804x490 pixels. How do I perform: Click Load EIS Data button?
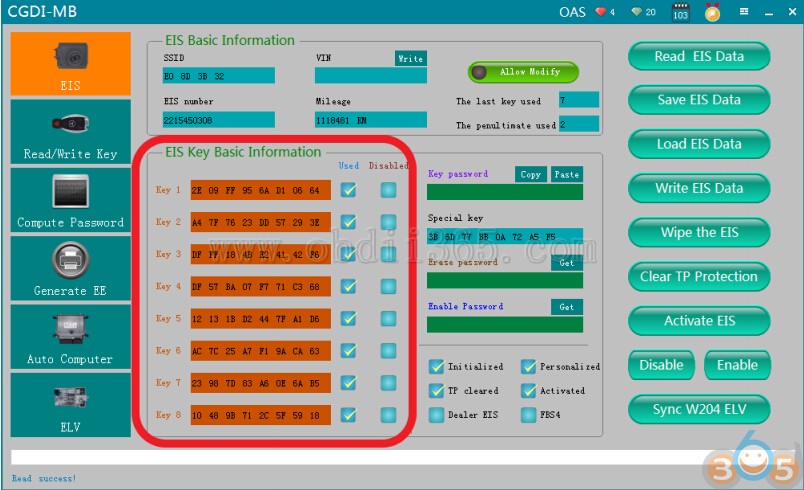point(699,144)
